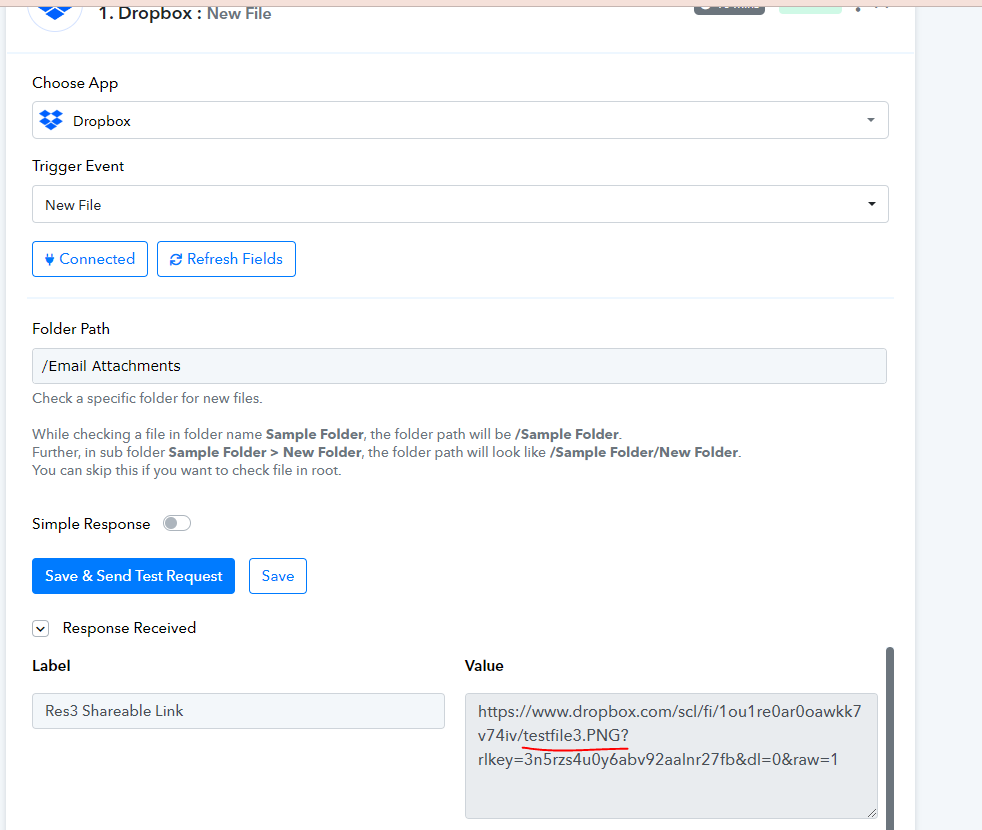Image resolution: width=982 pixels, height=830 pixels.
Task: Open the Trigger Event New File dropdown
Action: 460,204
